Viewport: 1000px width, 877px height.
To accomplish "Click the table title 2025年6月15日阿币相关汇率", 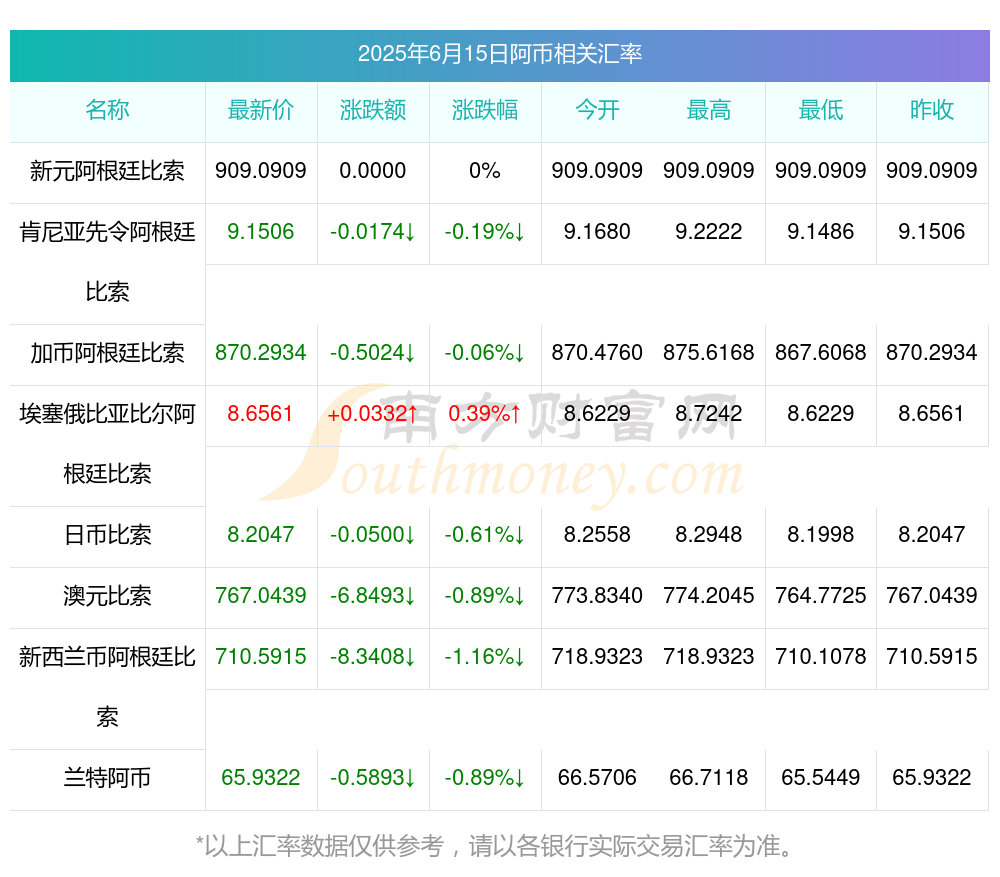I will [499, 54].
